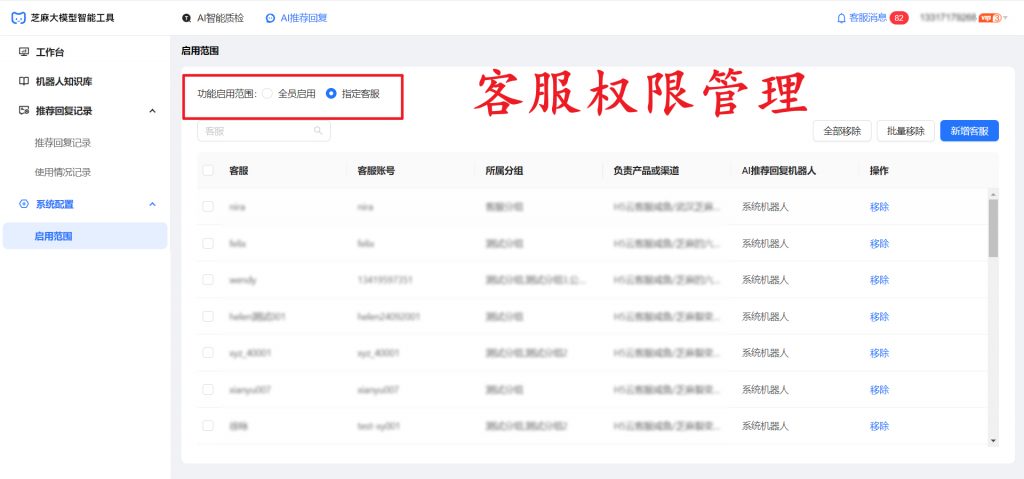Check the checkbox for the xianyu007 row
Image resolution: width=1024 pixels, height=479 pixels.
(208, 389)
